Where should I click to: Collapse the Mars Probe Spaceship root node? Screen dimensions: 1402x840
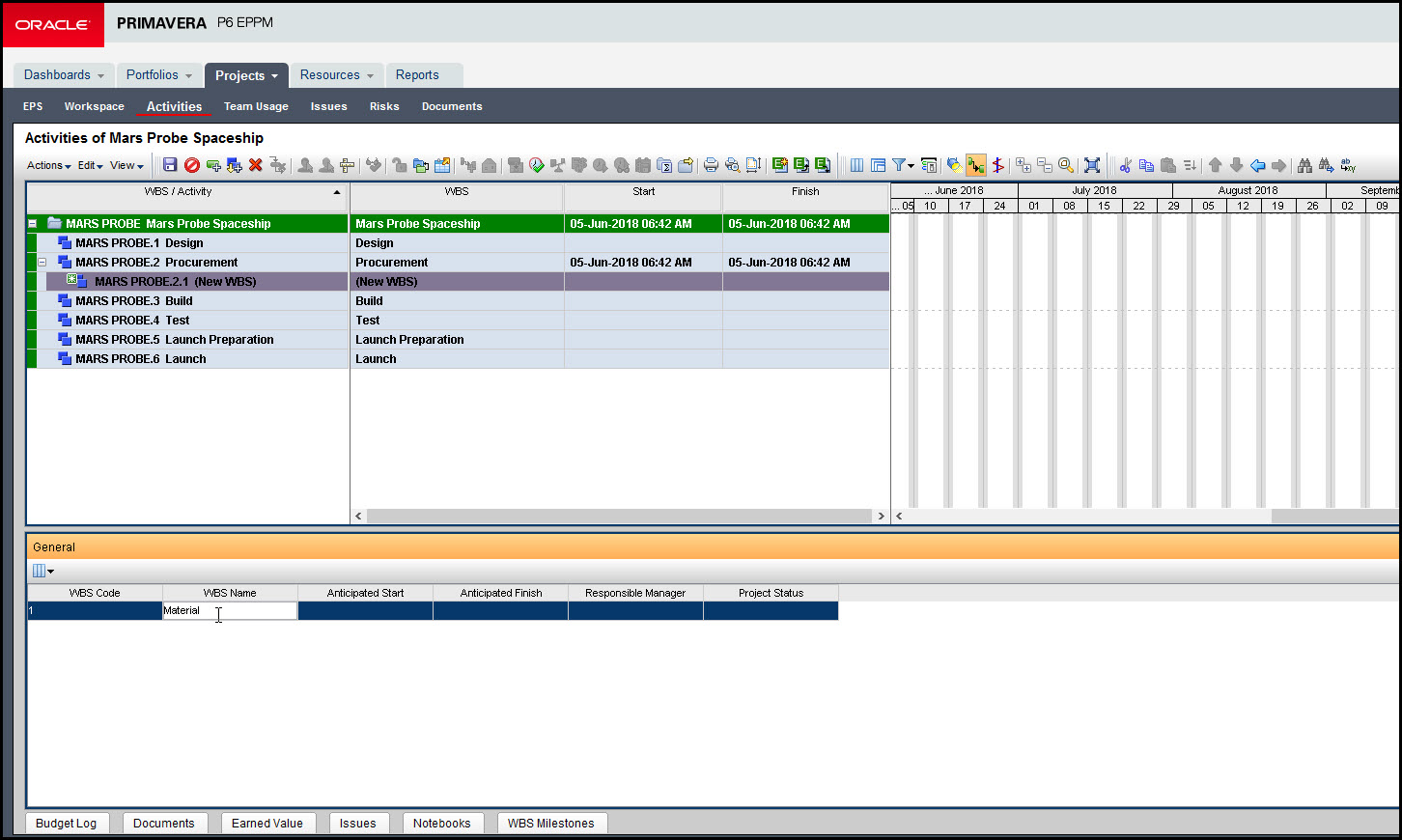(32, 223)
